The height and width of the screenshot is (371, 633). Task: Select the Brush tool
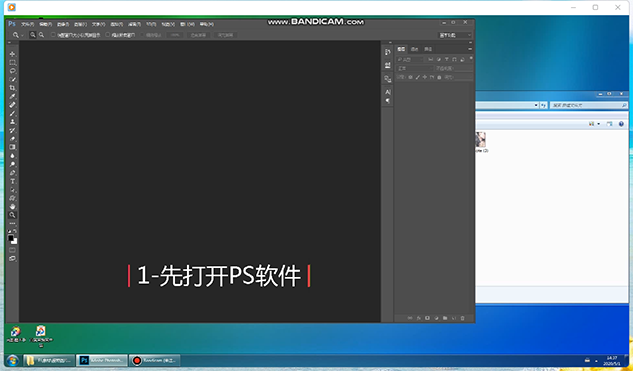click(x=12, y=113)
